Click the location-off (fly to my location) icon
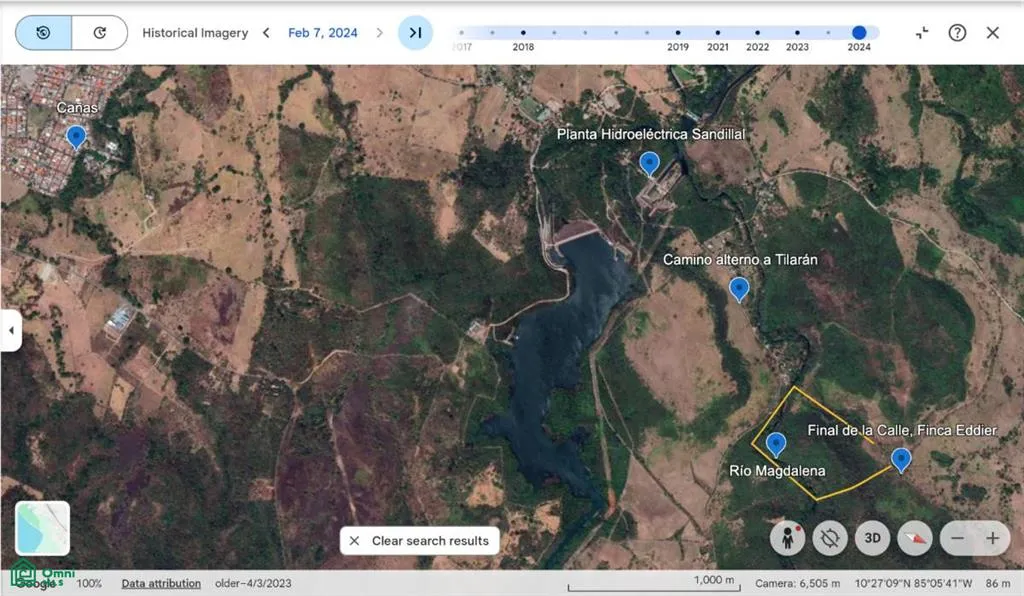Screen dimensions: 1024x596 (830, 538)
